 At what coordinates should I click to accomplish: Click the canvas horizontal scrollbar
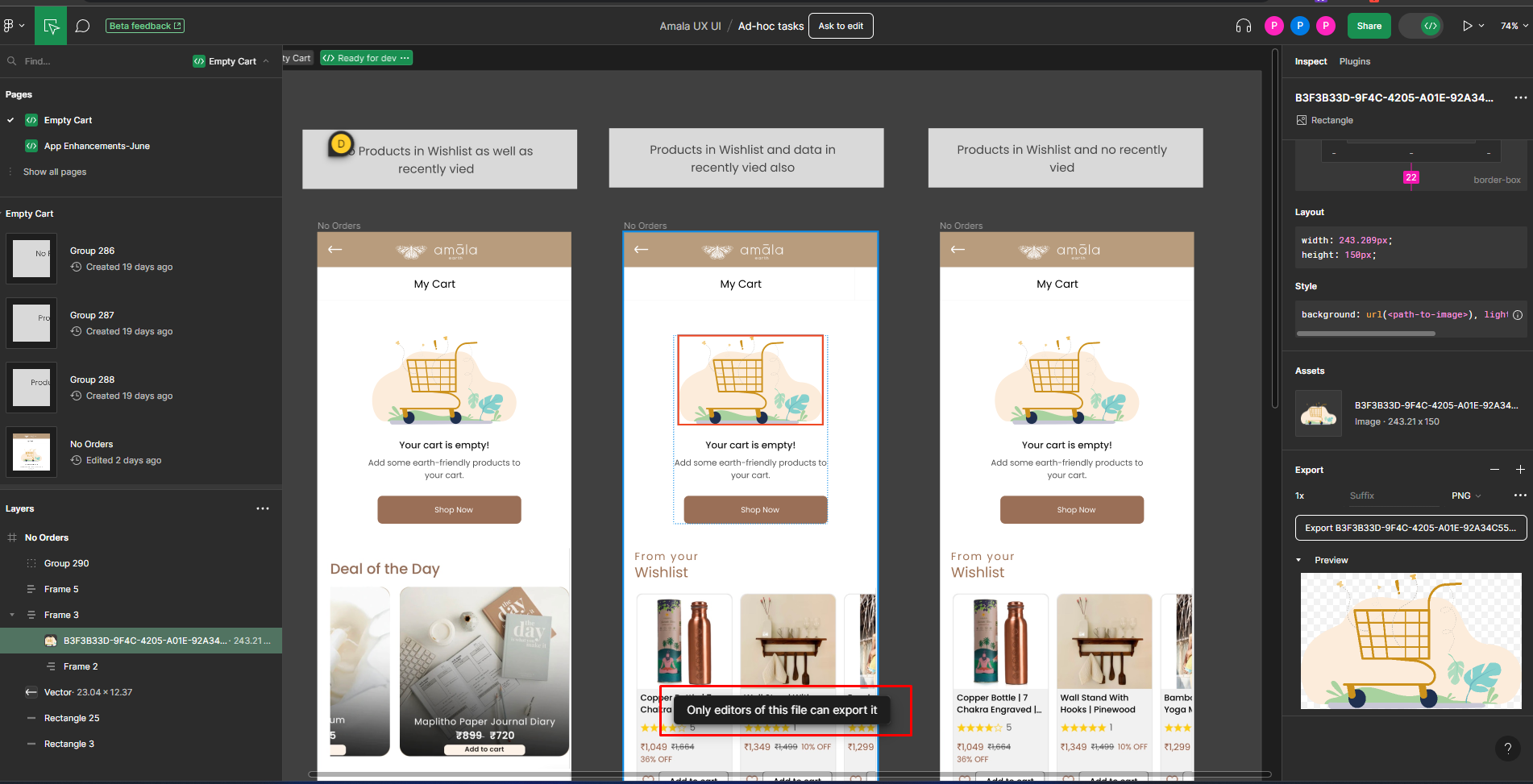point(788,774)
